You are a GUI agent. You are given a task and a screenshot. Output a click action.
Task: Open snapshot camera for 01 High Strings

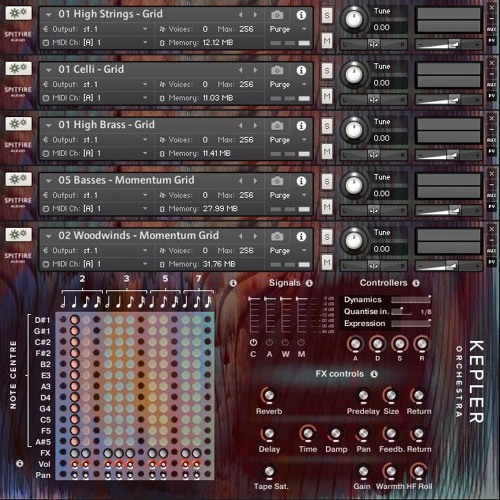(277, 15)
